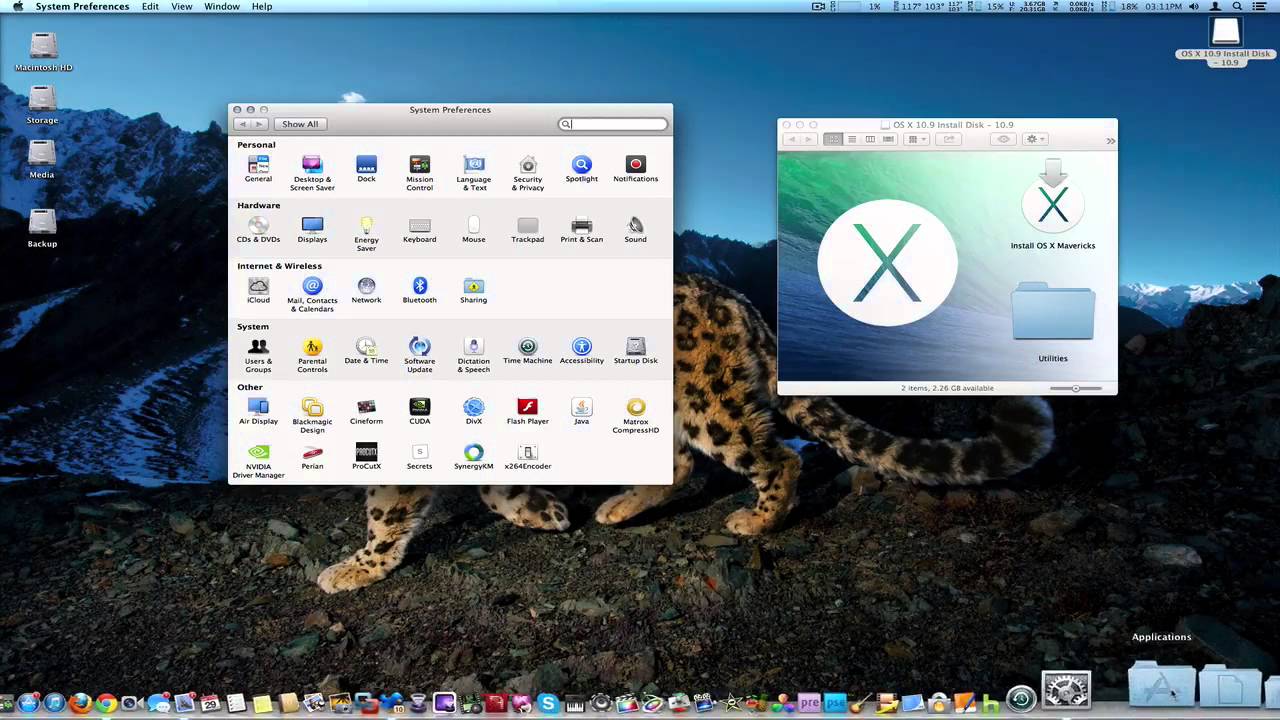1280x720 pixels.
Task: Open the View menu
Action: coord(182,6)
